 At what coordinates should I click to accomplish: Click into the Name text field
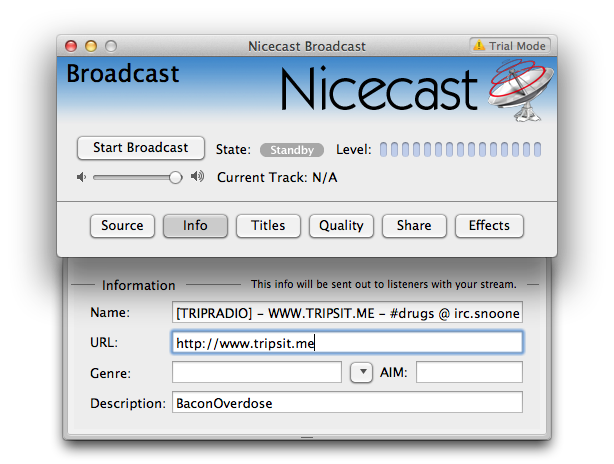coord(347,313)
